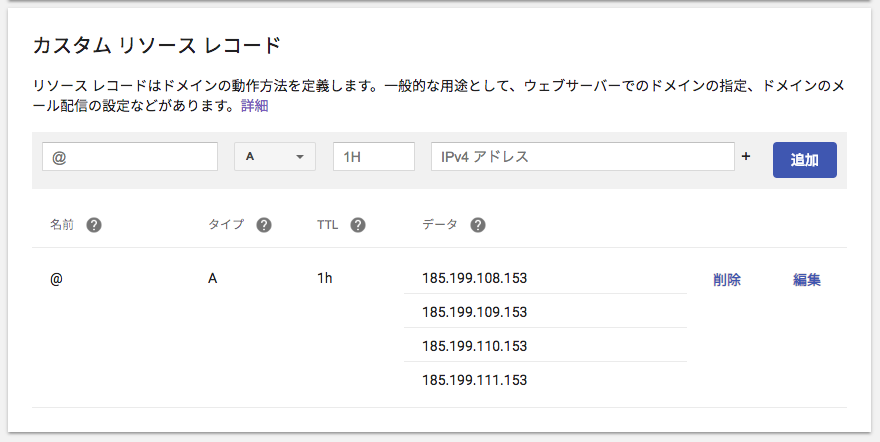Click the help icon beside 名前

pyautogui.click(x=94, y=225)
